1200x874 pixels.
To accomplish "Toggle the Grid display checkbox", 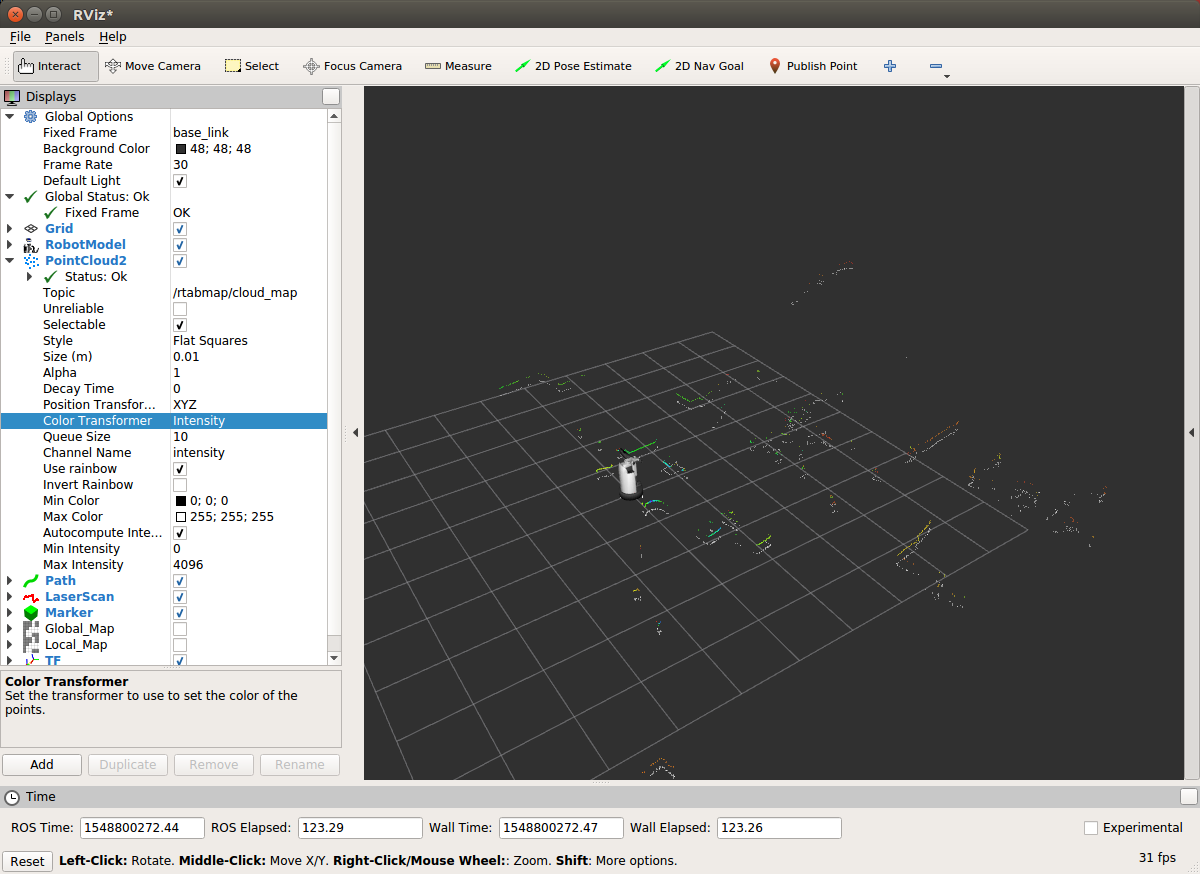I will coord(180,229).
